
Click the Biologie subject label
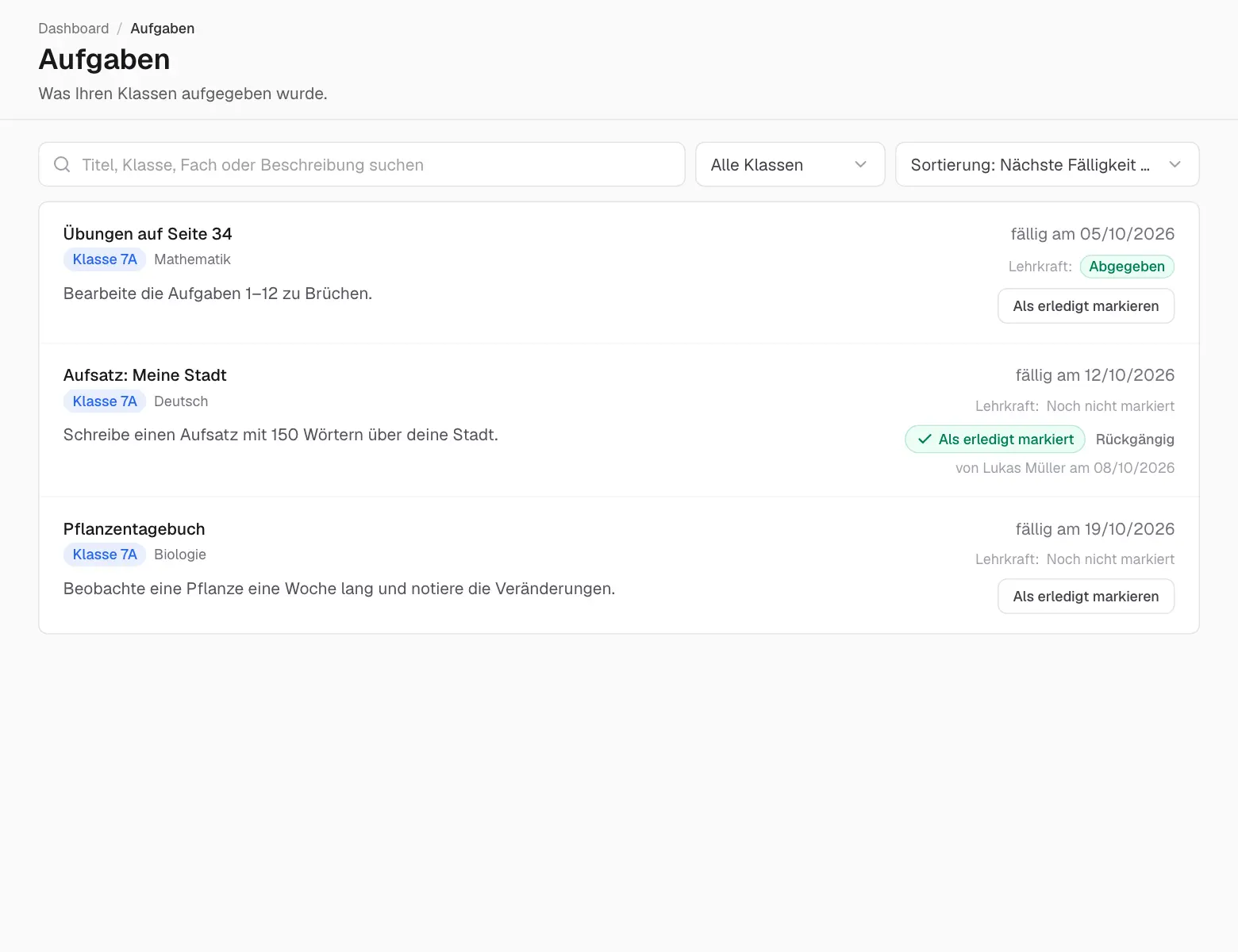tap(180, 555)
